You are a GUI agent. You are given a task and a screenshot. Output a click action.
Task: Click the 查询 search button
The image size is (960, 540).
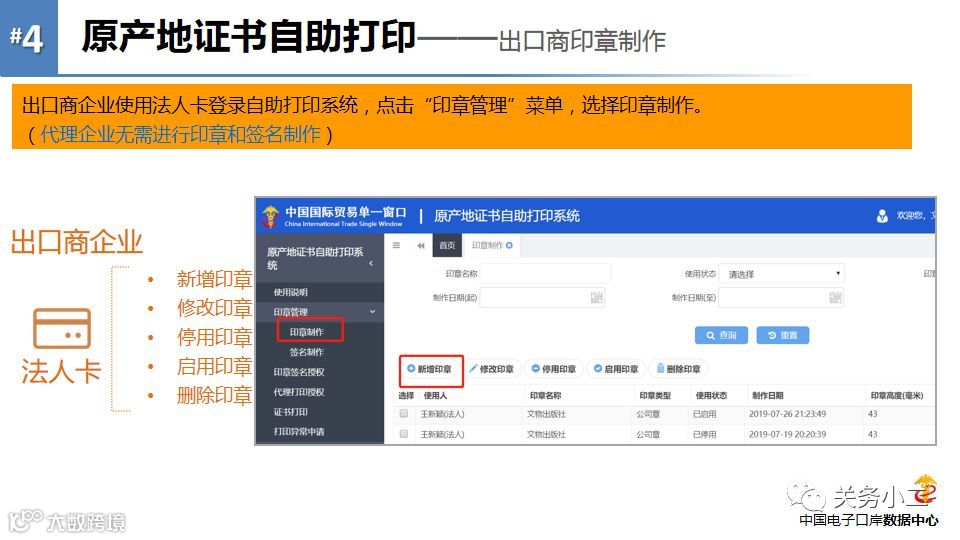point(721,336)
